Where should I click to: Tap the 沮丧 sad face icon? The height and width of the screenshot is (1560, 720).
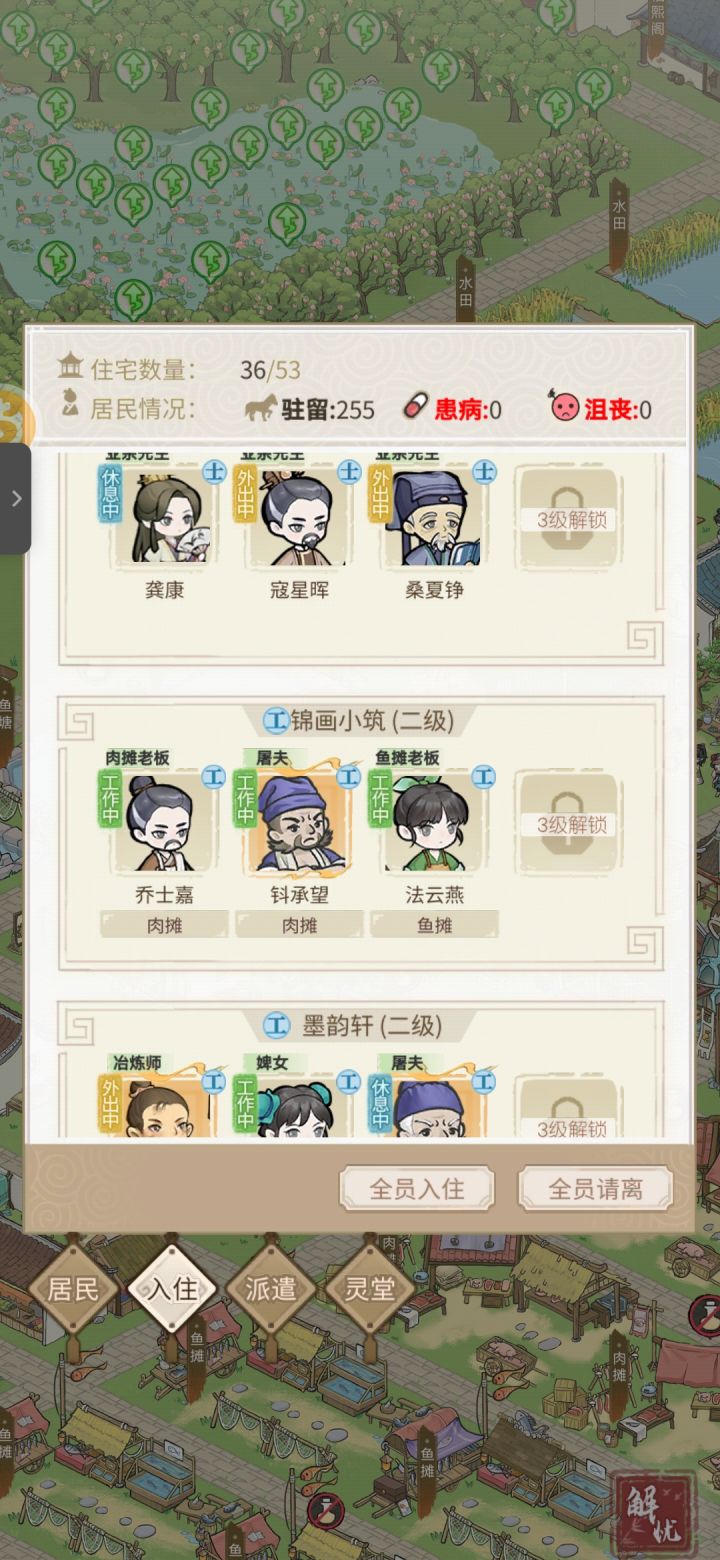pyautogui.click(x=564, y=408)
